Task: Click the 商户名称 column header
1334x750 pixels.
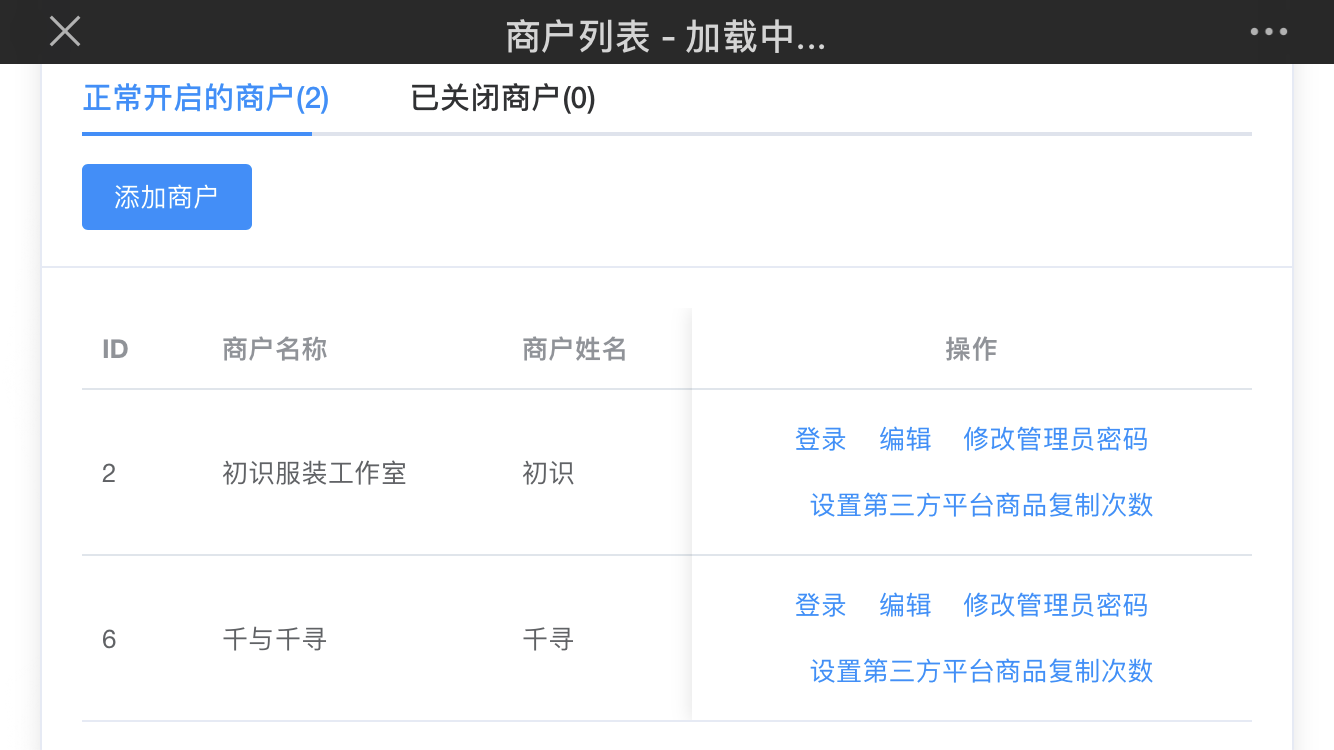Action: (x=275, y=349)
